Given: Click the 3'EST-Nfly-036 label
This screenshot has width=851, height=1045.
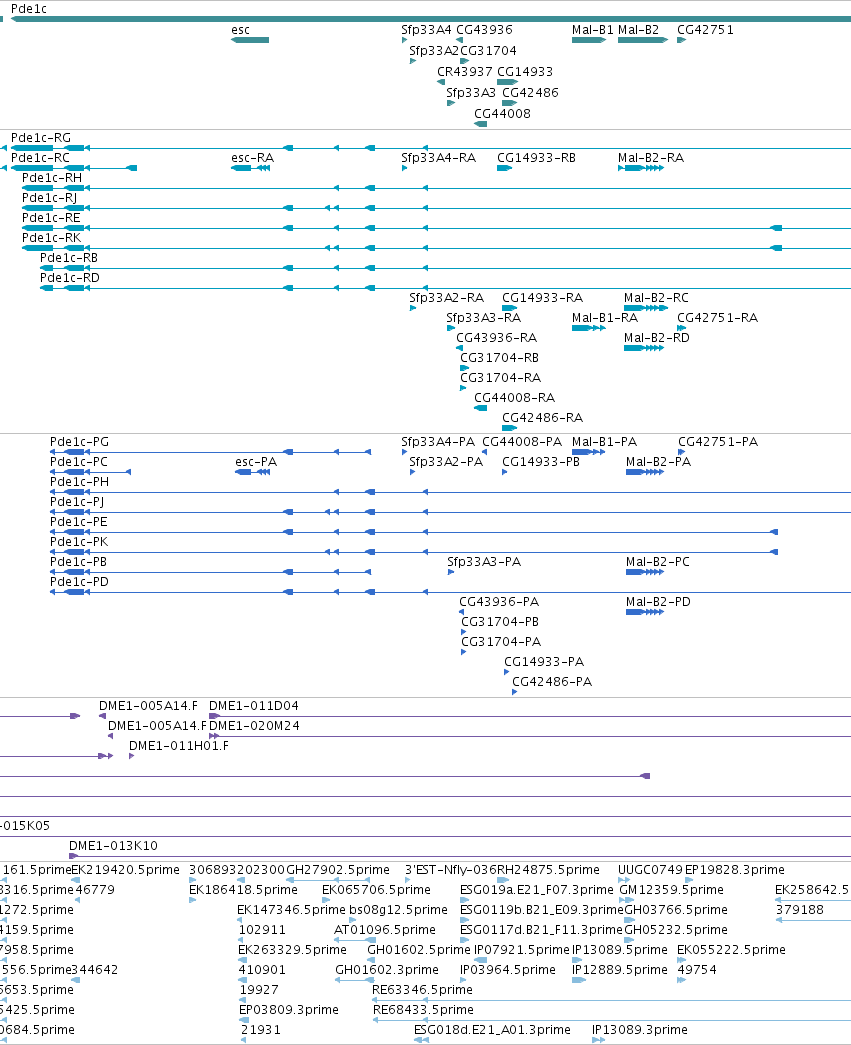Looking at the screenshot, I should tap(453, 870).
